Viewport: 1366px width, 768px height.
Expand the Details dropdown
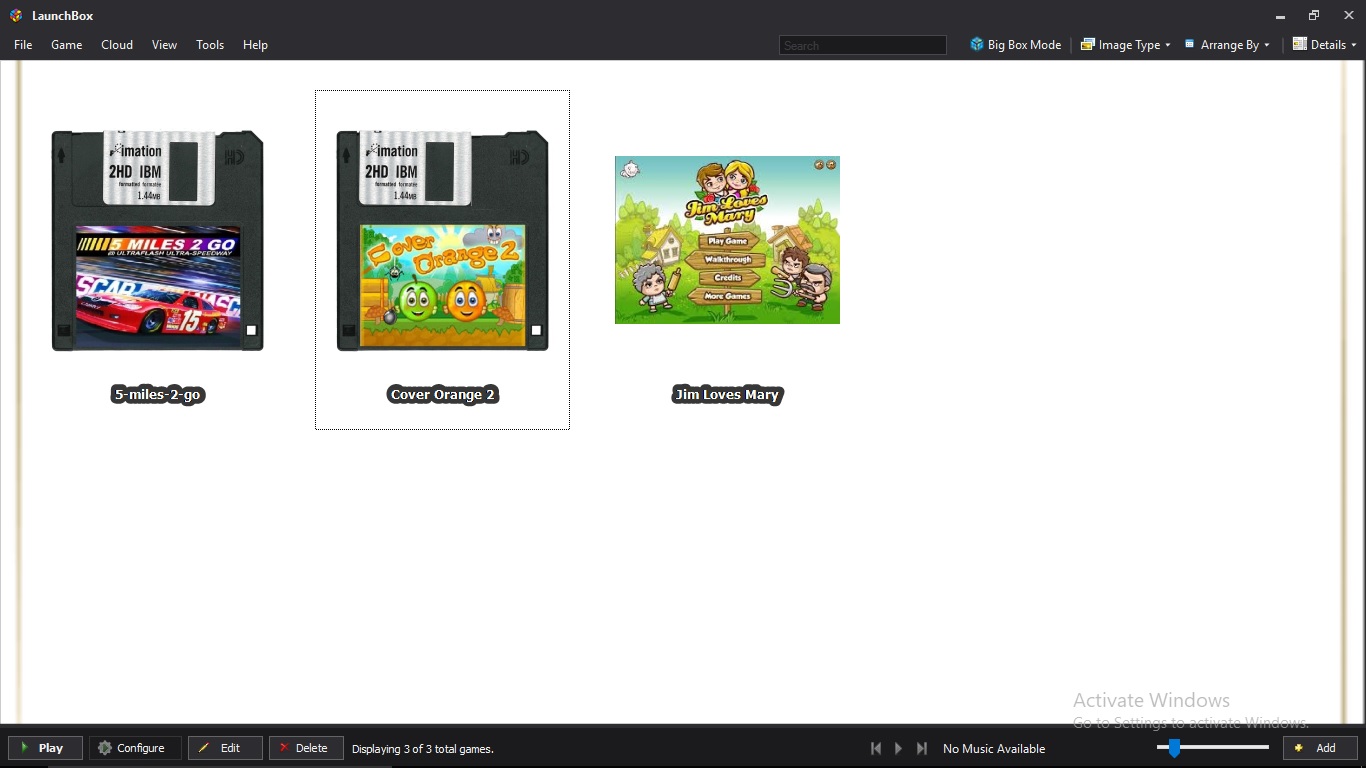pos(1325,45)
